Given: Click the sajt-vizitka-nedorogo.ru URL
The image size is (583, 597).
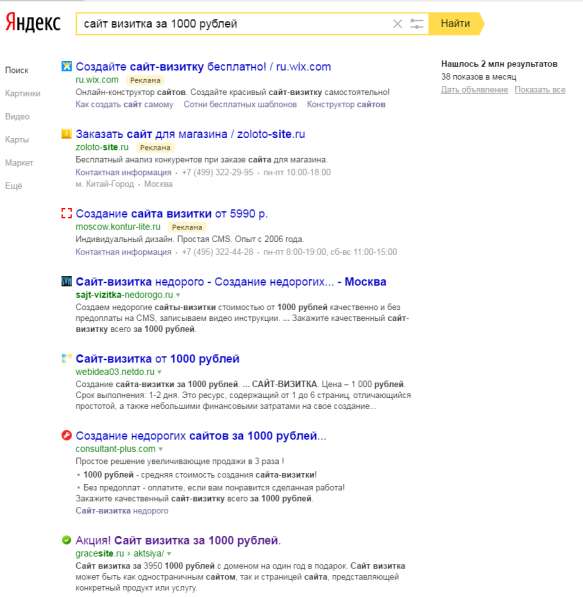Looking at the screenshot, I should click(x=124, y=295).
